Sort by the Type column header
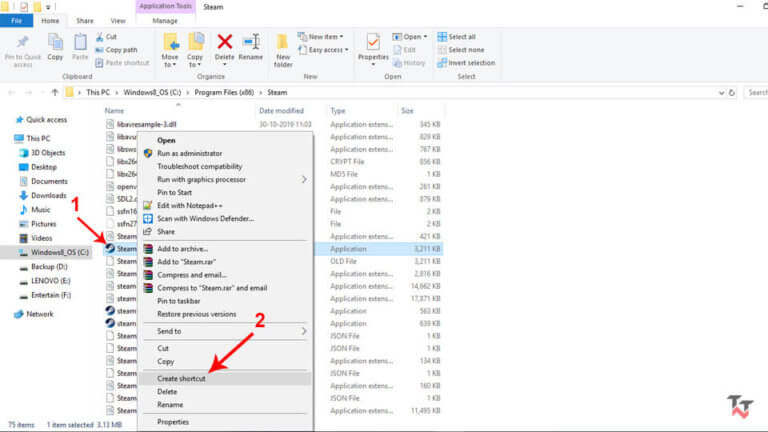Viewport: 768px width, 432px height. [x=338, y=111]
